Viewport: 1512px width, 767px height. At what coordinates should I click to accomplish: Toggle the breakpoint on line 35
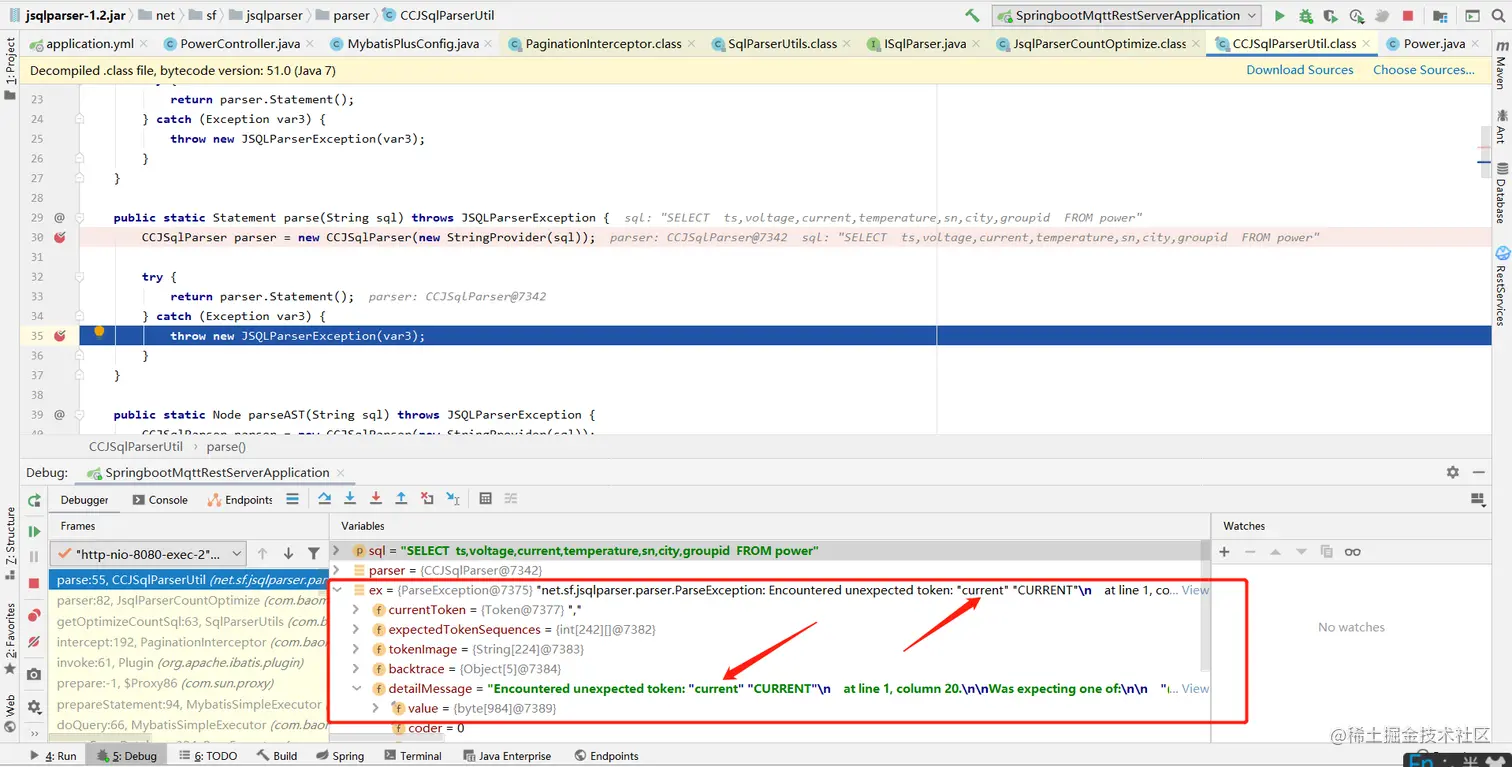[59, 336]
